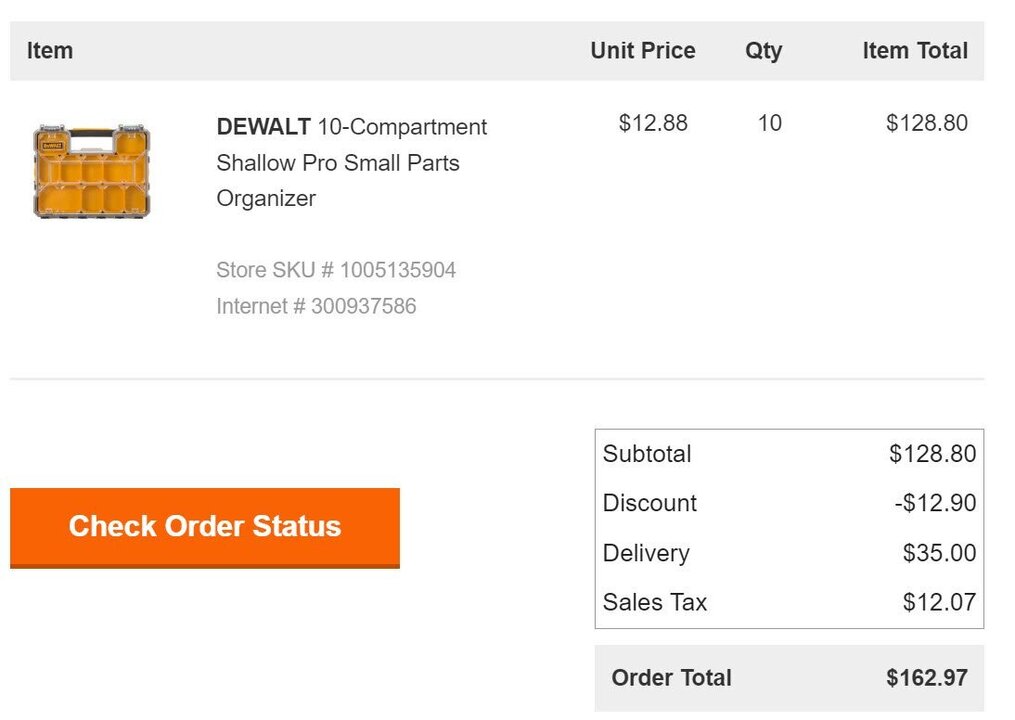
Task: Click the Discount row label
Action: coord(649,503)
